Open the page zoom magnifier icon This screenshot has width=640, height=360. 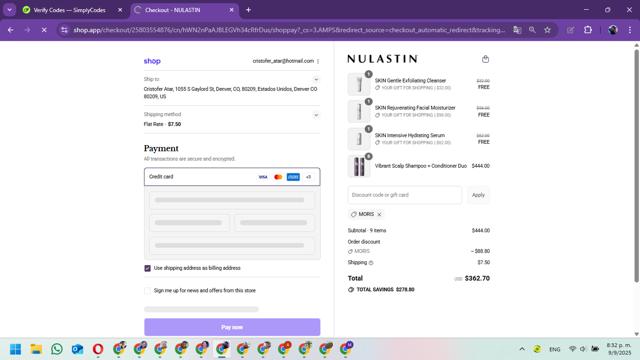coord(532,30)
